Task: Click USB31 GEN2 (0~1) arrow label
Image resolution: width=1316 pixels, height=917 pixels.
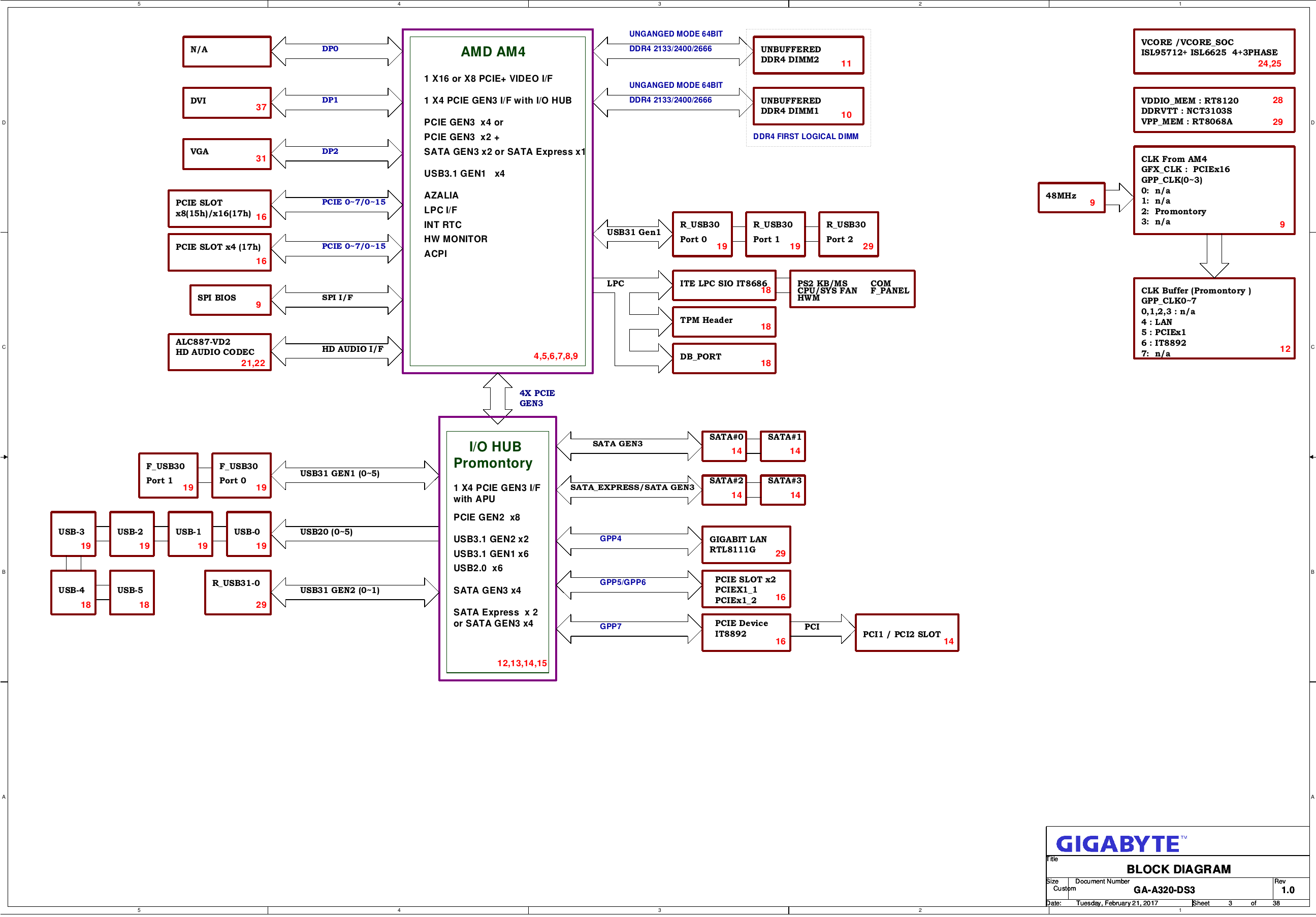Action: click(x=340, y=591)
